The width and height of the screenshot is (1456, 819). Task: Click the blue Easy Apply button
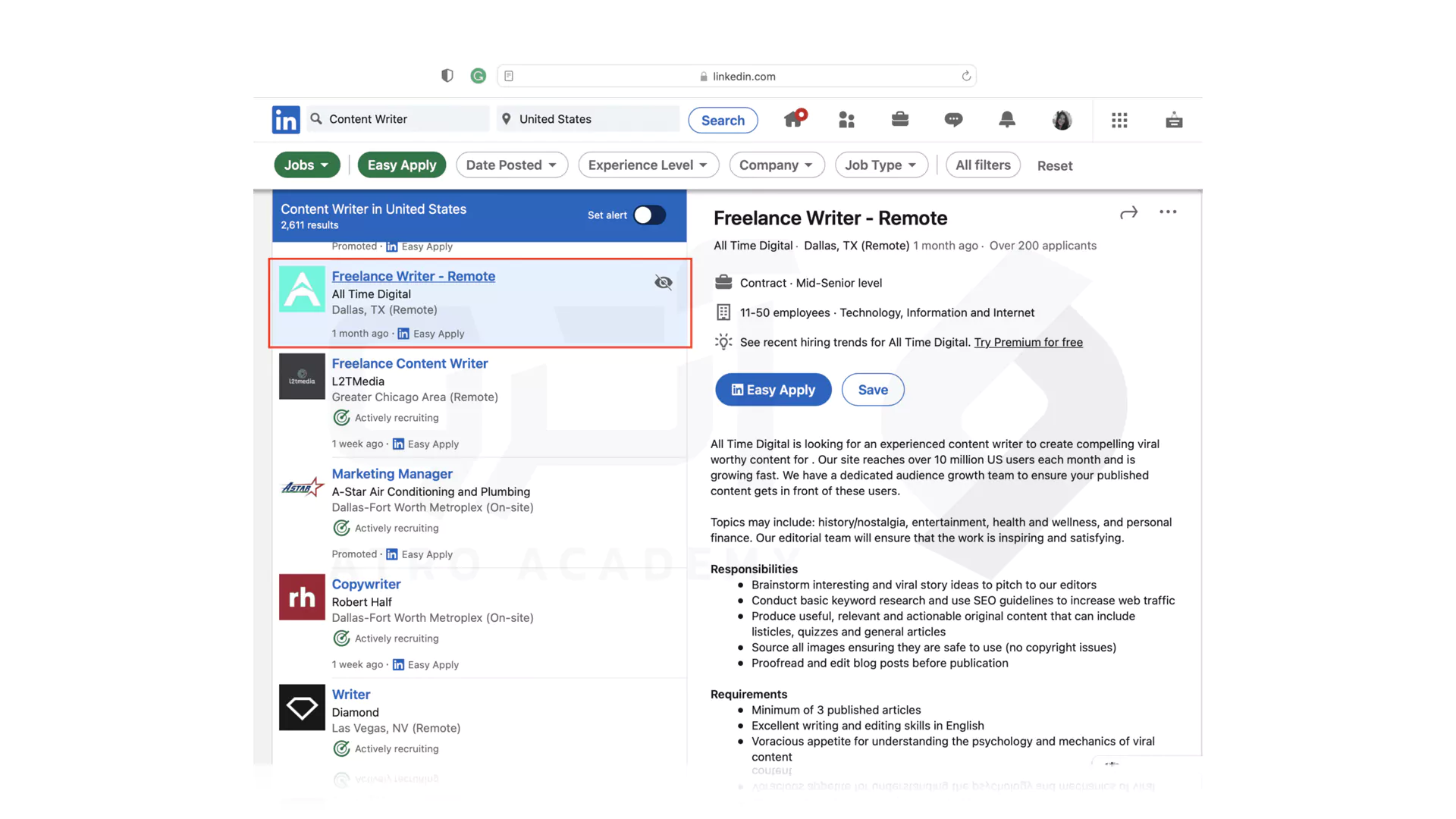[773, 390]
